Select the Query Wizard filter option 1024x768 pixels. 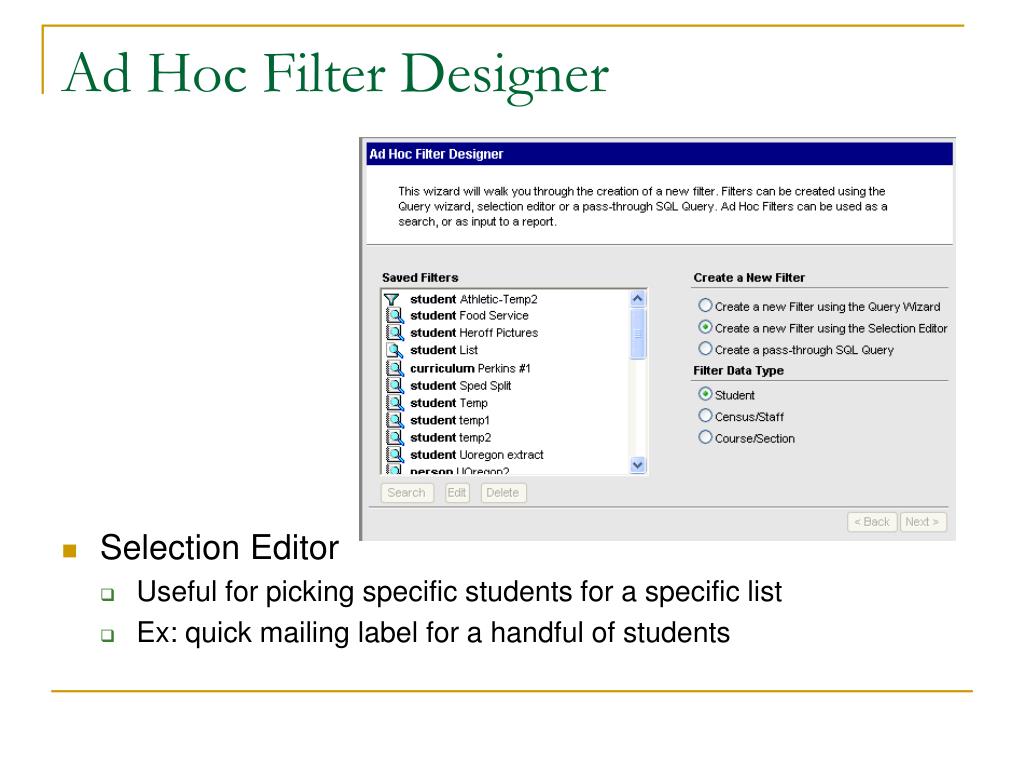coord(705,306)
